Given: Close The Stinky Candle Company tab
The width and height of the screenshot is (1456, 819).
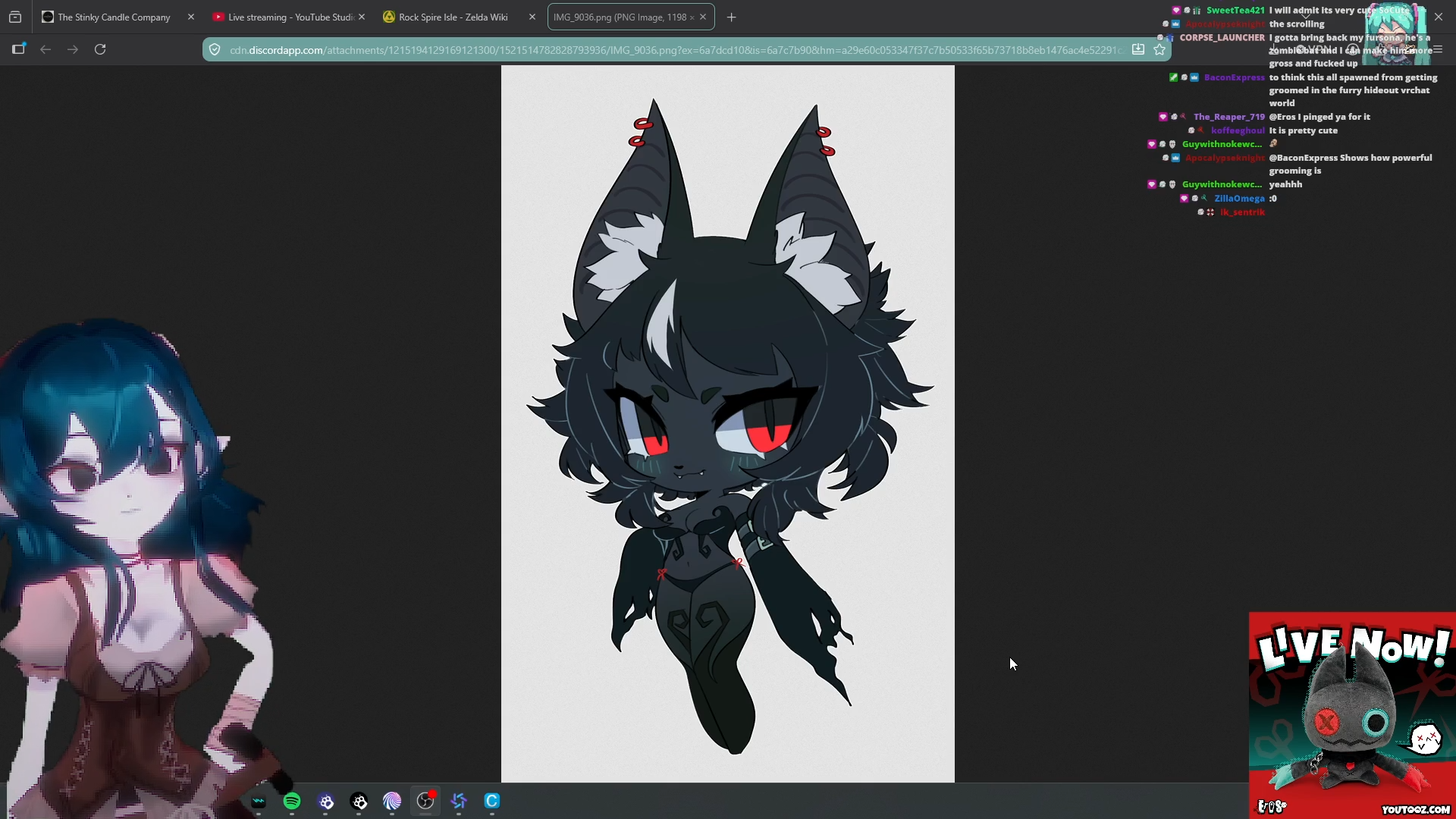Looking at the screenshot, I should coord(191,17).
